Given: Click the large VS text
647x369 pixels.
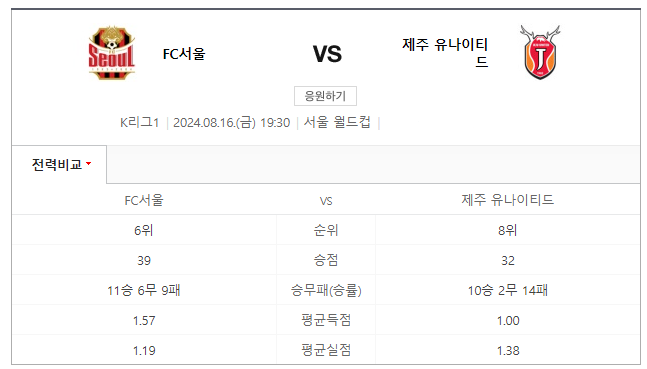Looking at the screenshot, I should [x=327, y=54].
